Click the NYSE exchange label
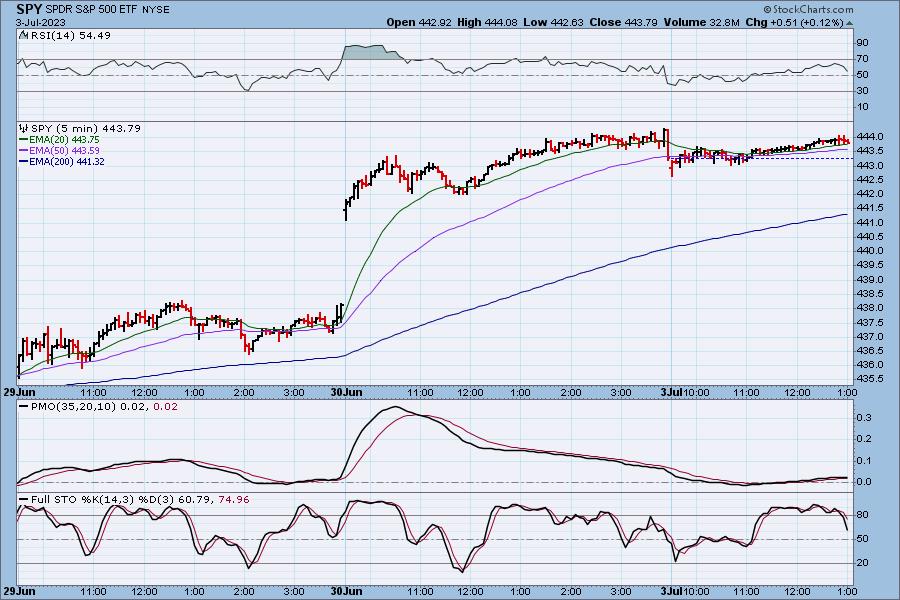900x600 pixels. point(156,10)
